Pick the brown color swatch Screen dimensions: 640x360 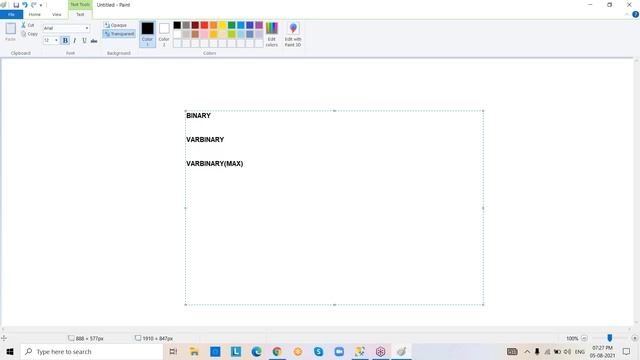tap(195, 34)
